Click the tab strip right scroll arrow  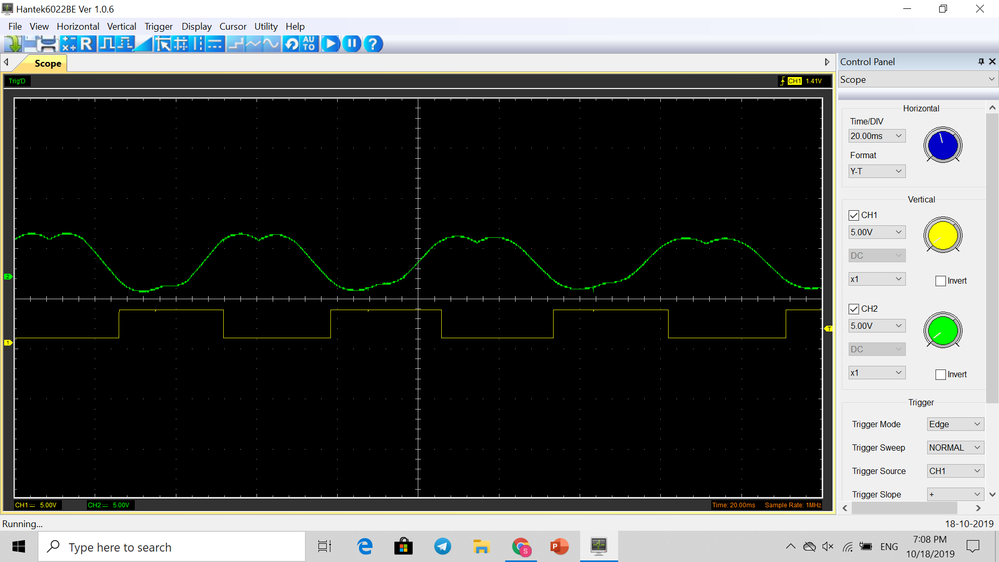coord(827,62)
